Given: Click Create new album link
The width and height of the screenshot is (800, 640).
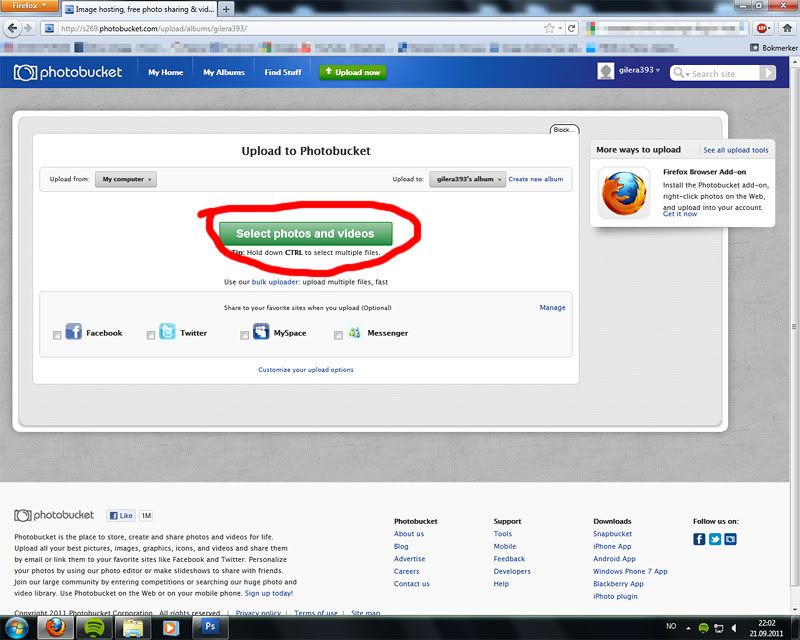Looking at the screenshot, I should pos(536,179).
